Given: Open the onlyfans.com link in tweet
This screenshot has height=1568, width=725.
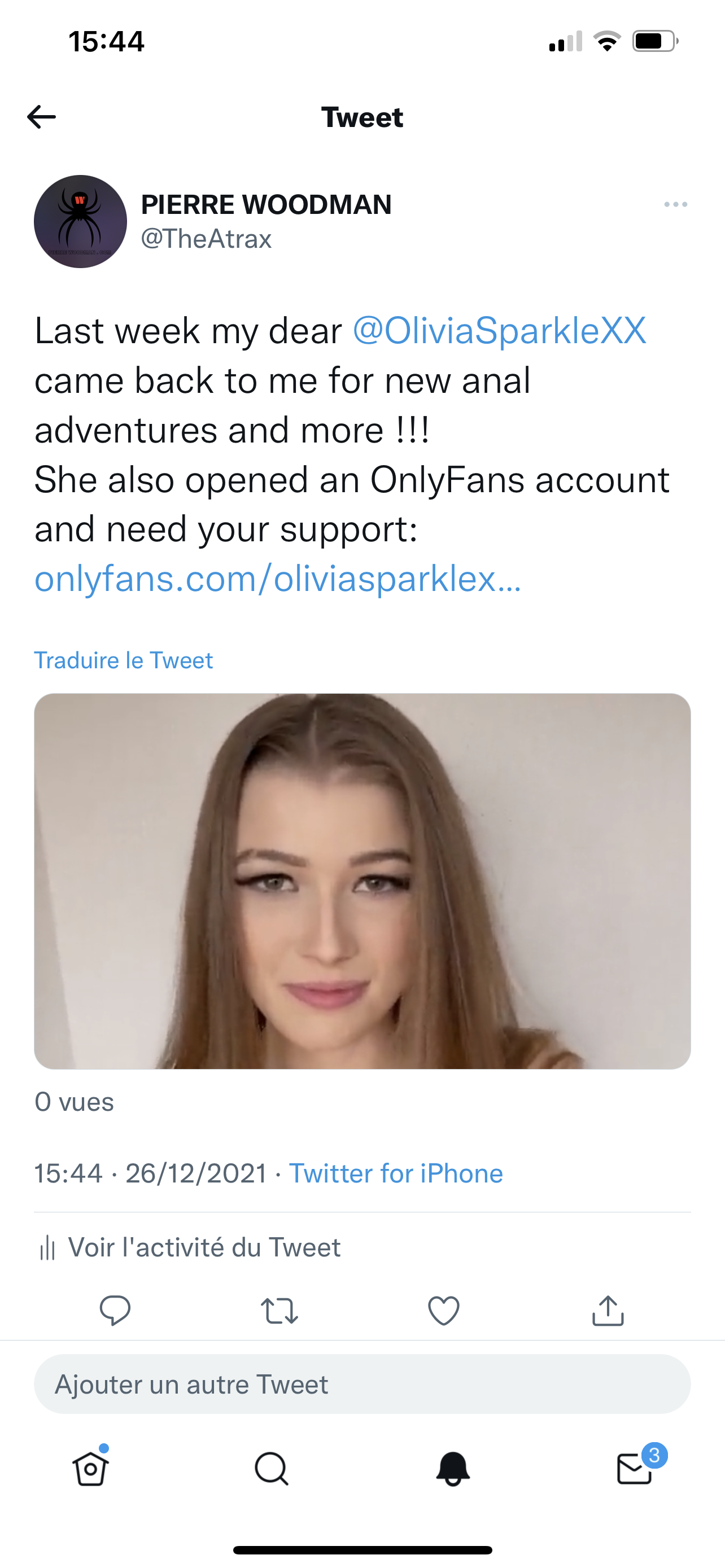Looking at the screenshot, I should point(278,579).
